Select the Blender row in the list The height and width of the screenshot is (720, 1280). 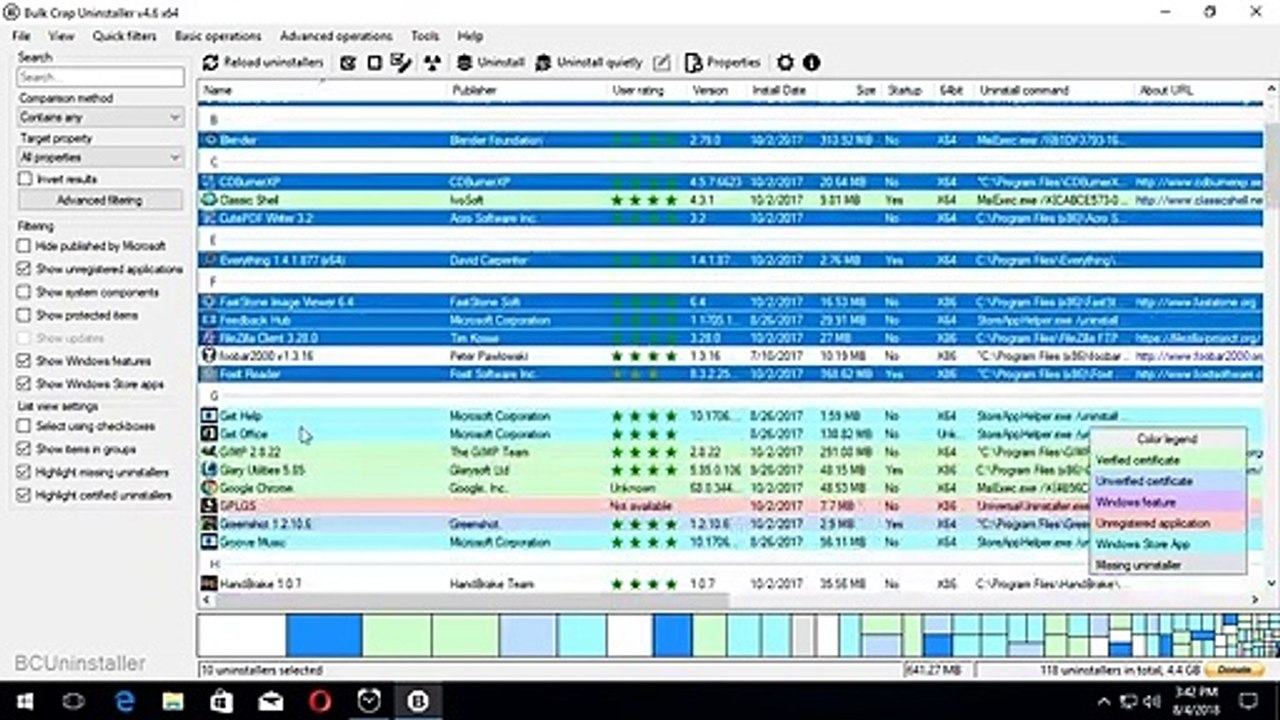[x=731, y=141]
